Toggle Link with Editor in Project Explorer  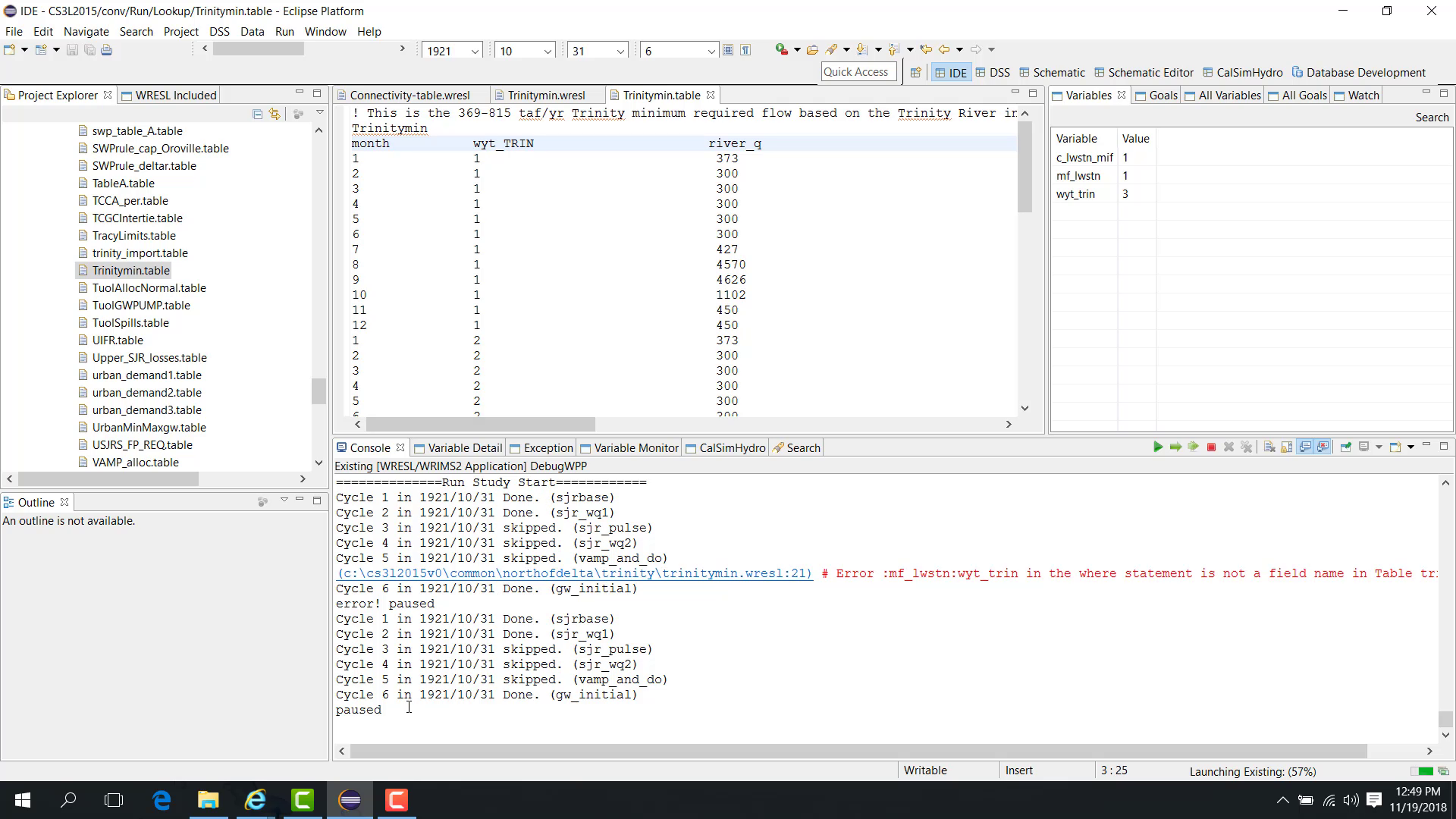coord(275,115)
